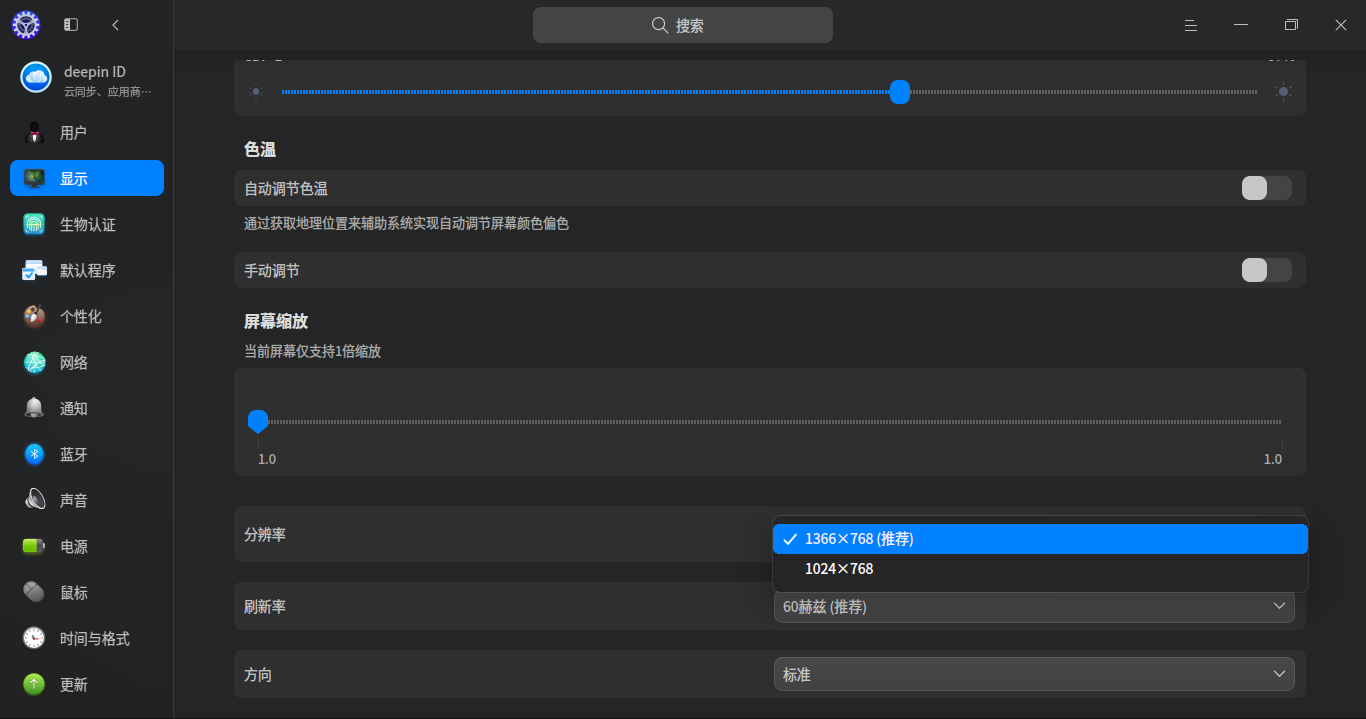Screen dimensions: 1366x719
Task: Toggle the sidebar panel icon
Action: point(71,25)
